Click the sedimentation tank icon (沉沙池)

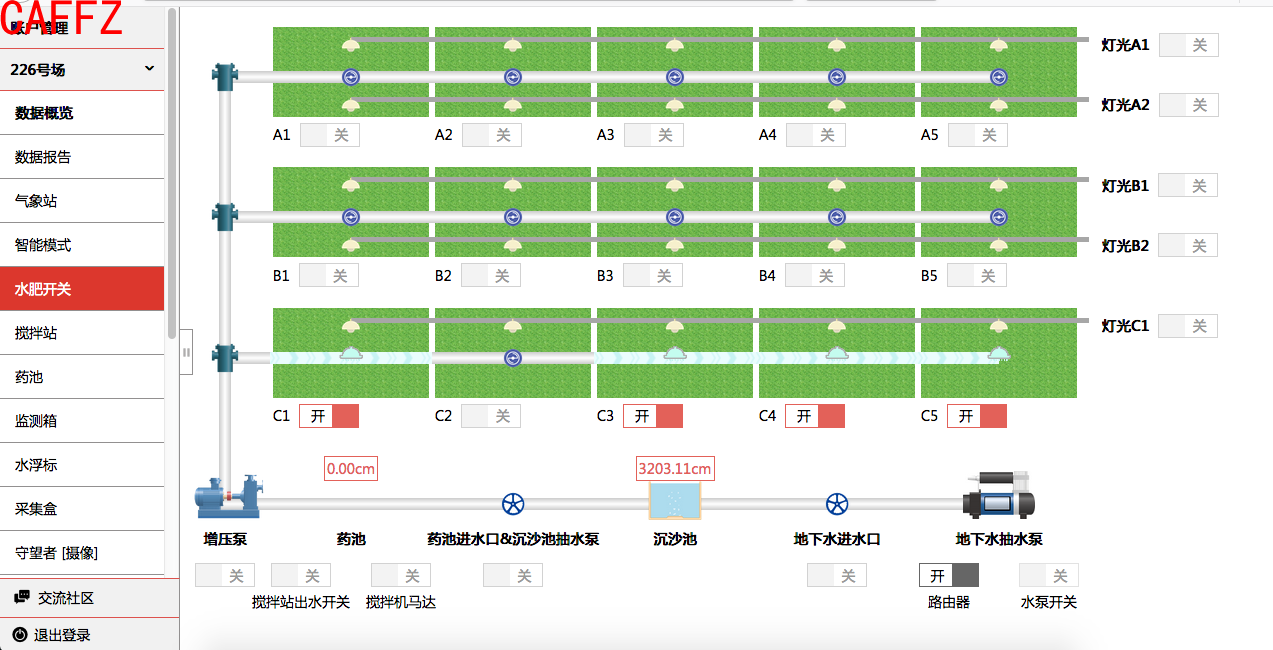pos(675,500)
